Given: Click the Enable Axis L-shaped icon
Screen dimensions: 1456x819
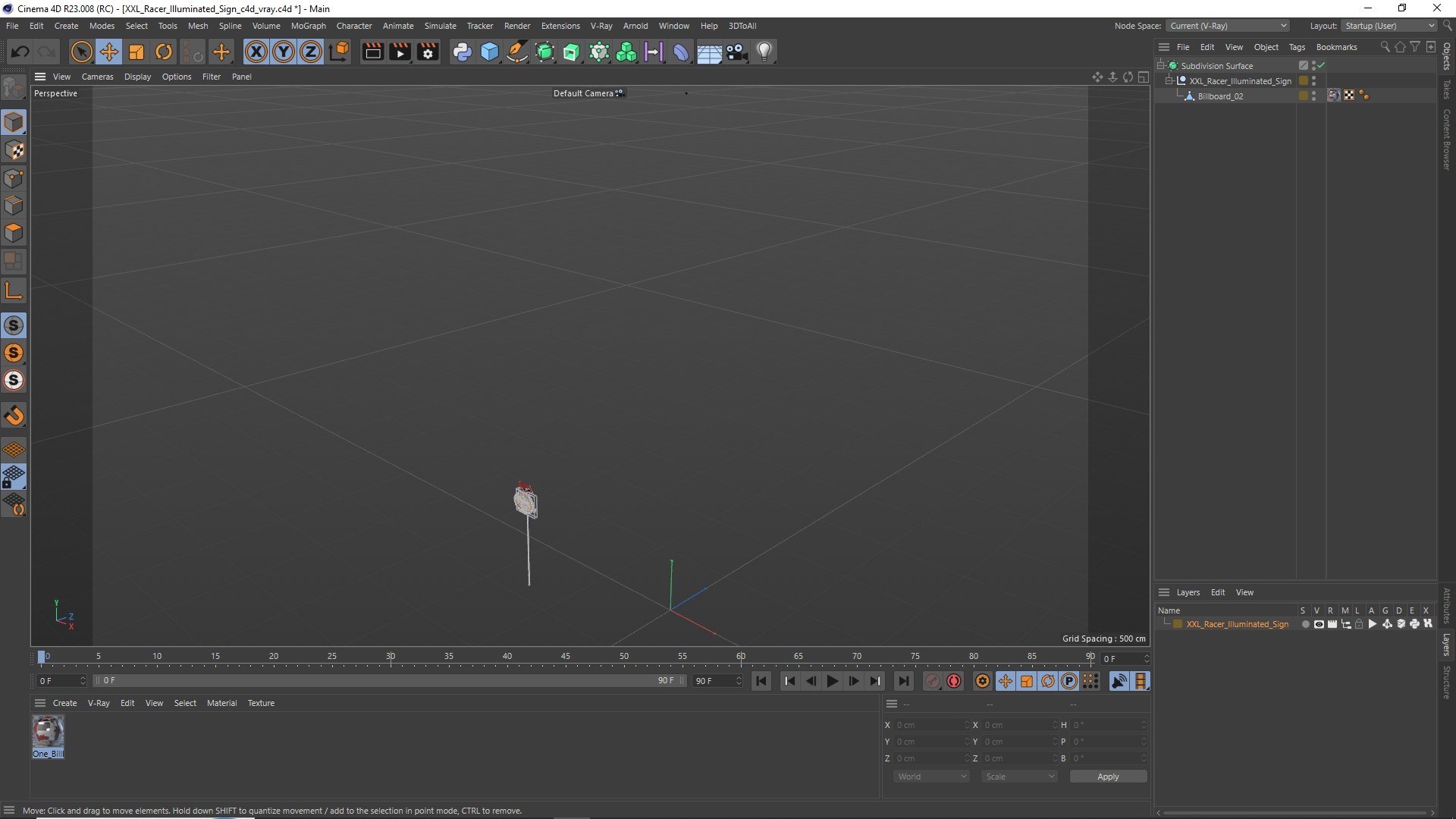Looking at the screenshot, I should click(14, 290).
